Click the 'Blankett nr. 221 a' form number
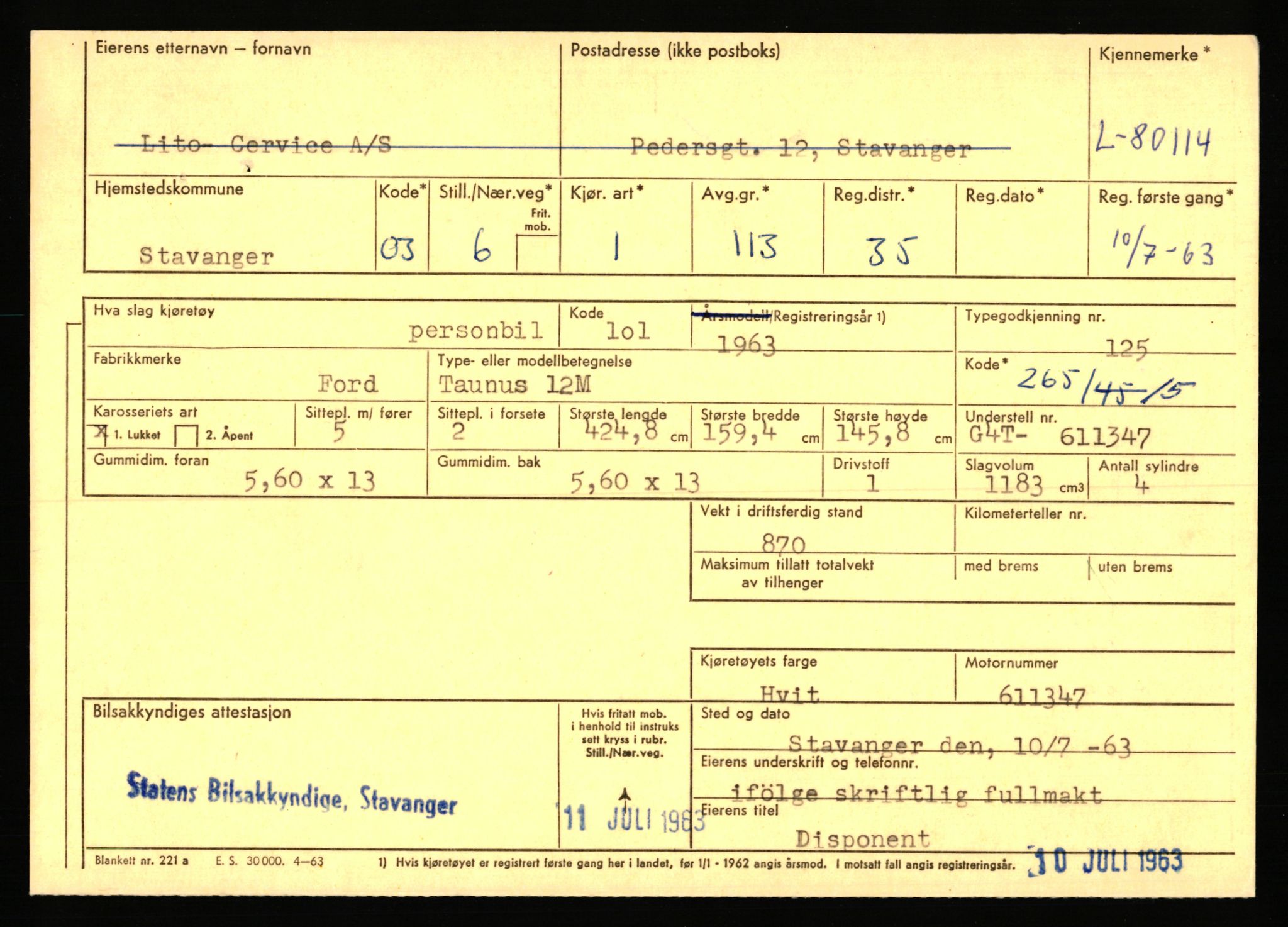The width and height of the screenshot is (1288, 927). (142, 861)
